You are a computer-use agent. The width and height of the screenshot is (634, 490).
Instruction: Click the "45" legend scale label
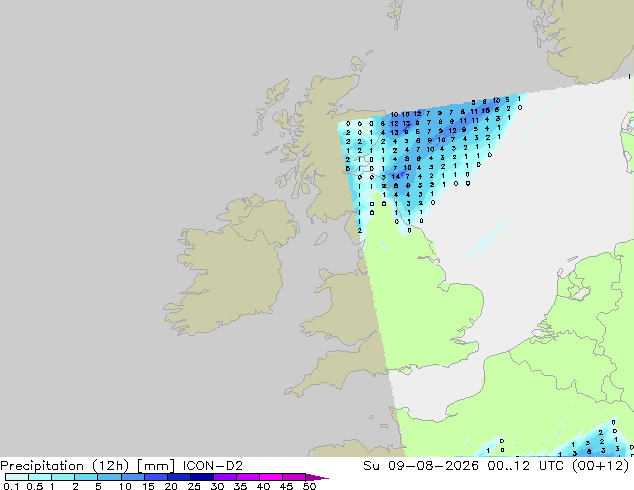point(286,486)
